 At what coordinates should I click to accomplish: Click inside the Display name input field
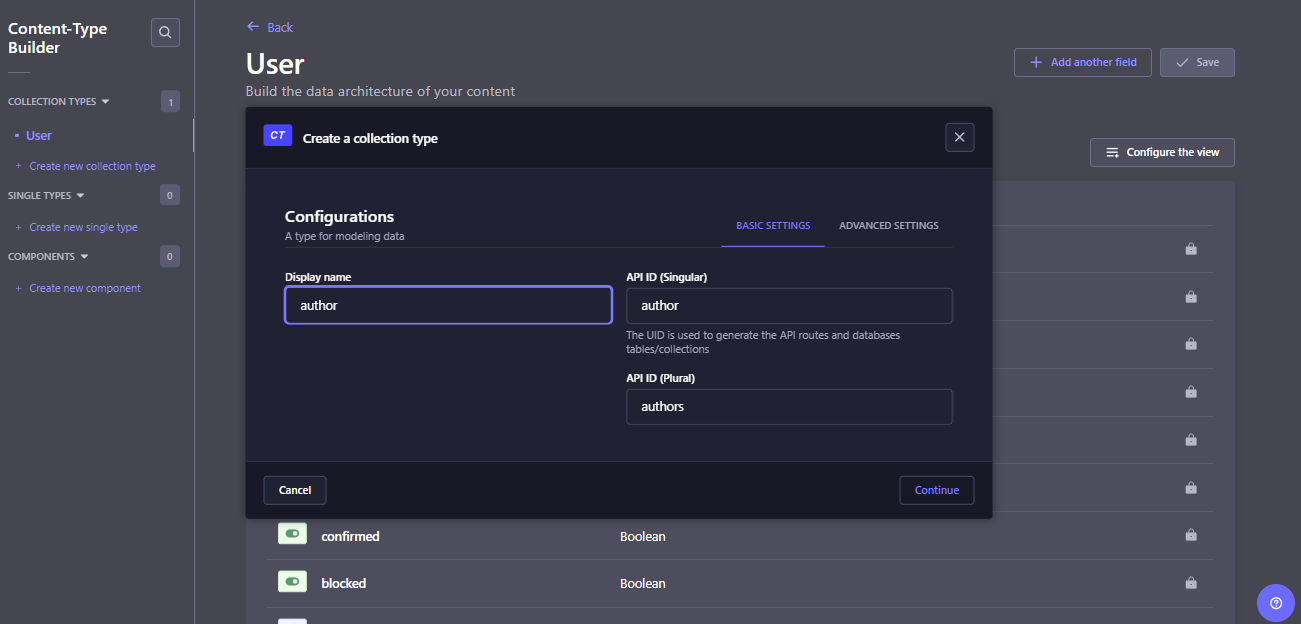(448, 305)
